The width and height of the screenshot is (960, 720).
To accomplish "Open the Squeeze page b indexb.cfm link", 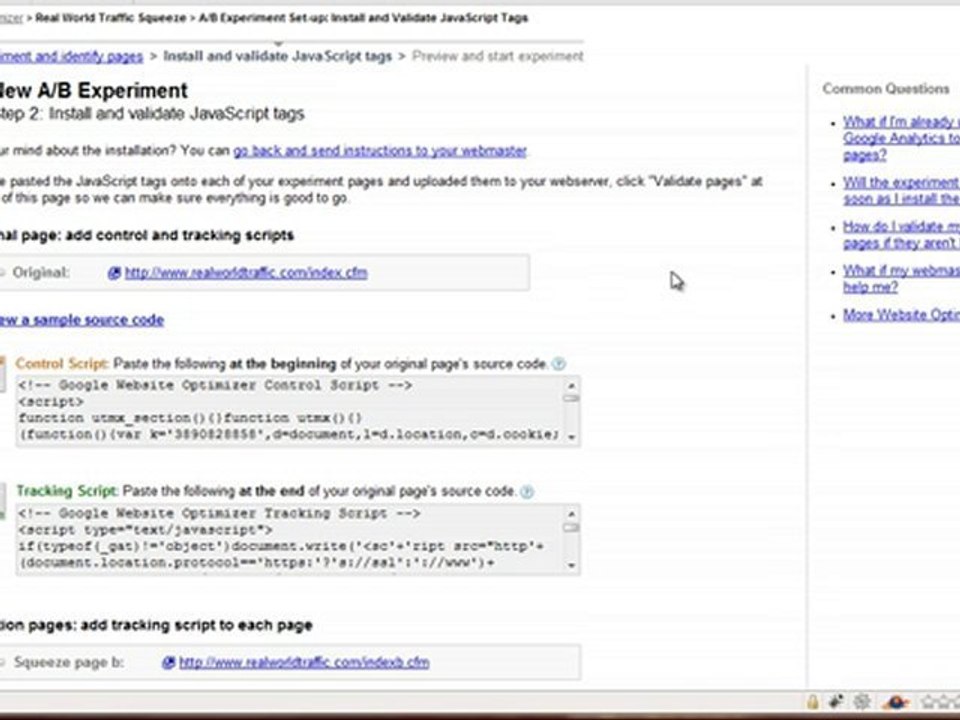I will coord(304,662).
